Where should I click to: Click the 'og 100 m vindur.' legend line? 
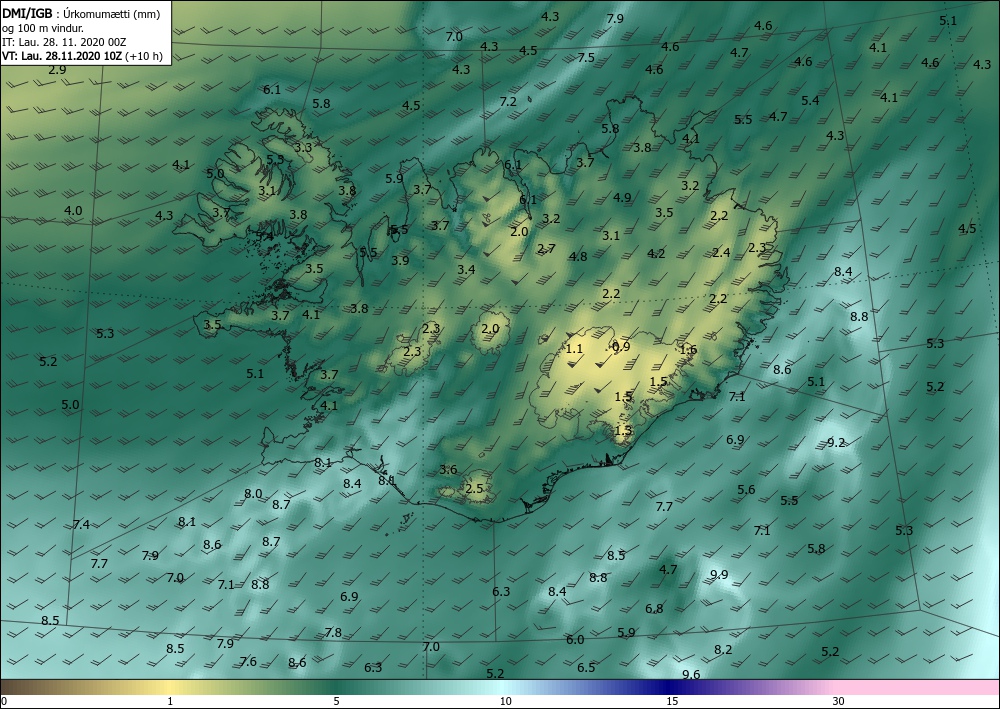point(43,27)
